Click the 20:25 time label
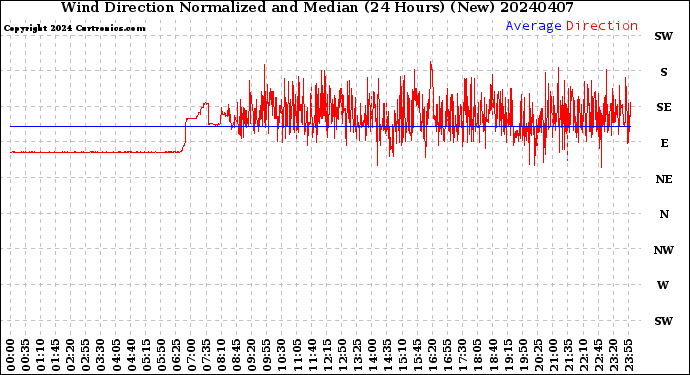The height and width of the screenshot is (375, 690). click(x=538, y=355)
